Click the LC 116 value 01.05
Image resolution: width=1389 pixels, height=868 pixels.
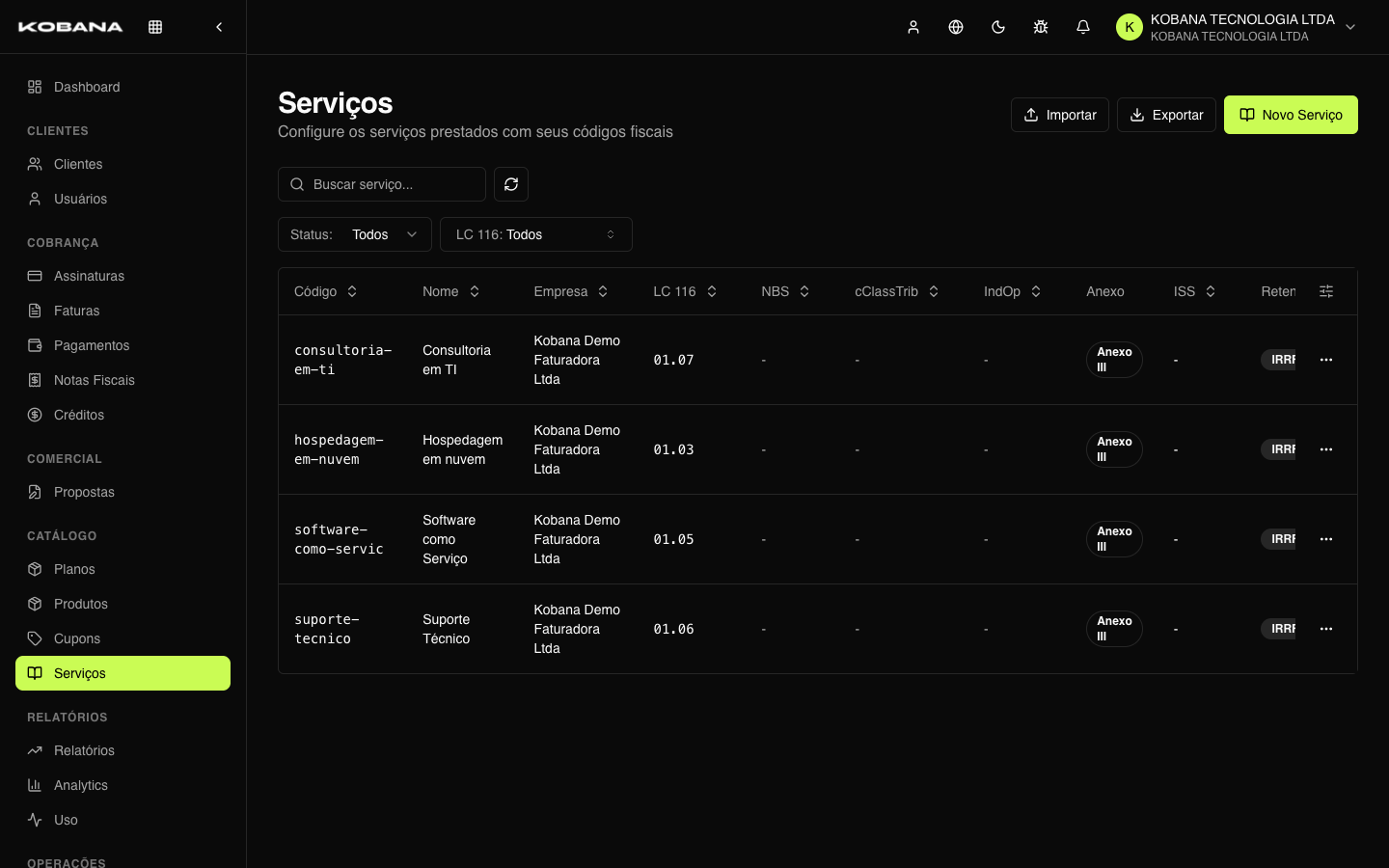point(673,539)
